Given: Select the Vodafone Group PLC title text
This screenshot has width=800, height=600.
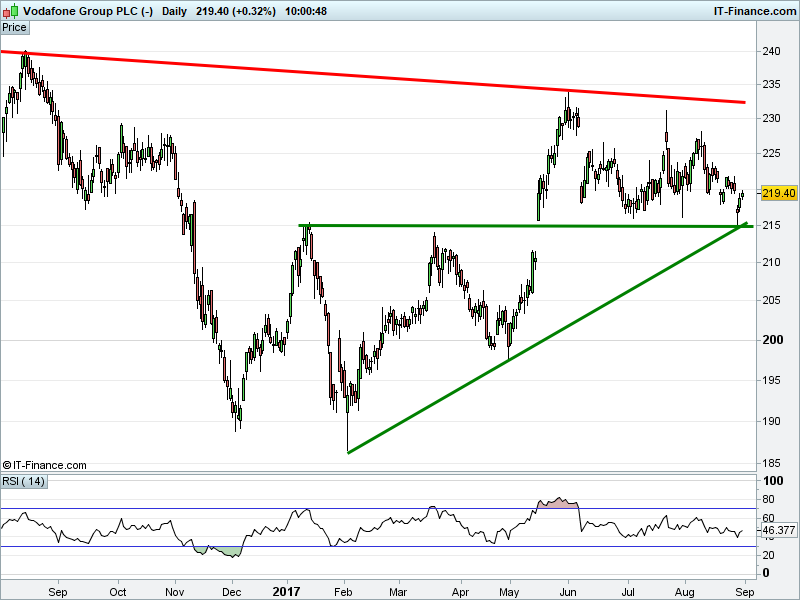Looking at the screenshot, I should 88,11.
